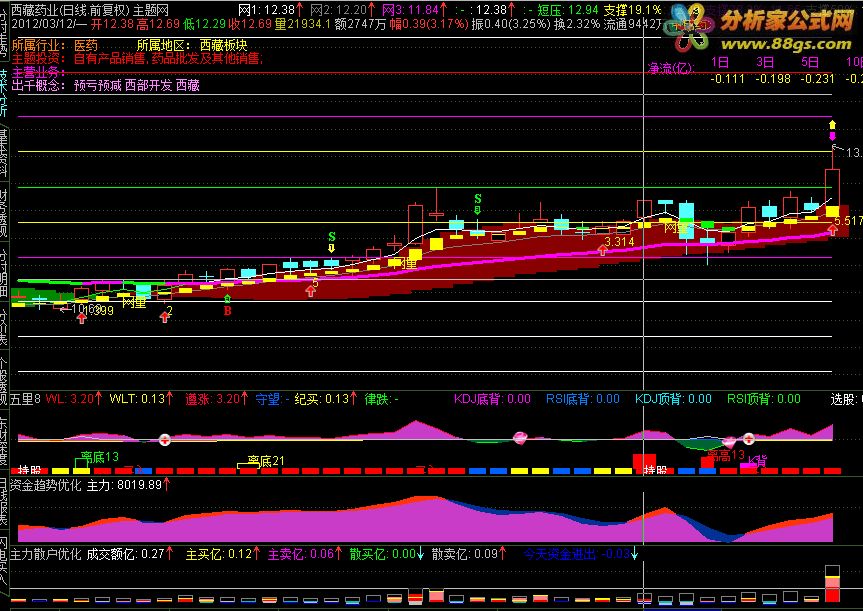Click the magenta down arrow above last candle
Viewport: 863px width, 611px height.
coord(832,135)
